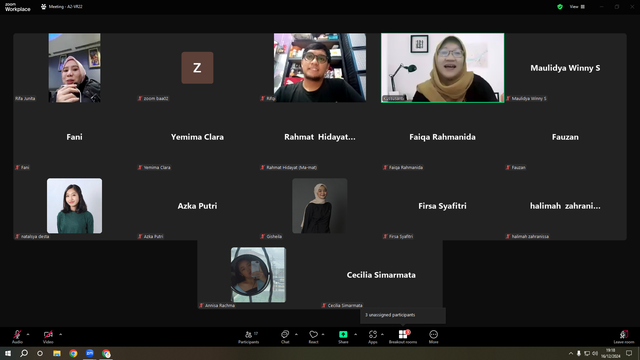Open File Explorer from taskbar
Image resolution: width=640 pixels, height=360 pixels.
coord(57,353)
